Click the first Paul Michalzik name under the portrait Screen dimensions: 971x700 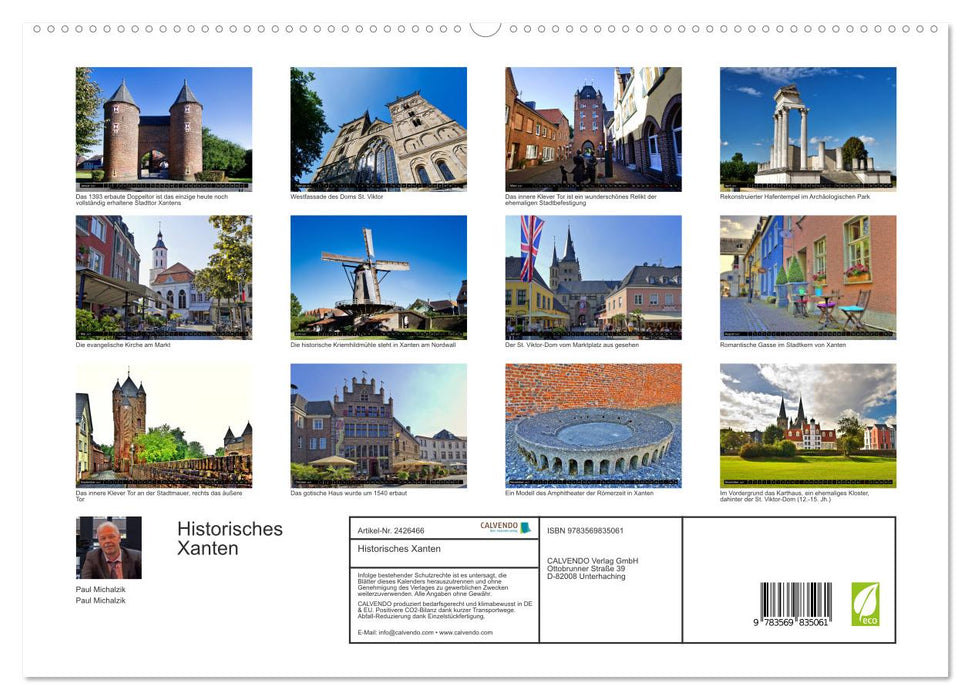click(x=100, y=590)
